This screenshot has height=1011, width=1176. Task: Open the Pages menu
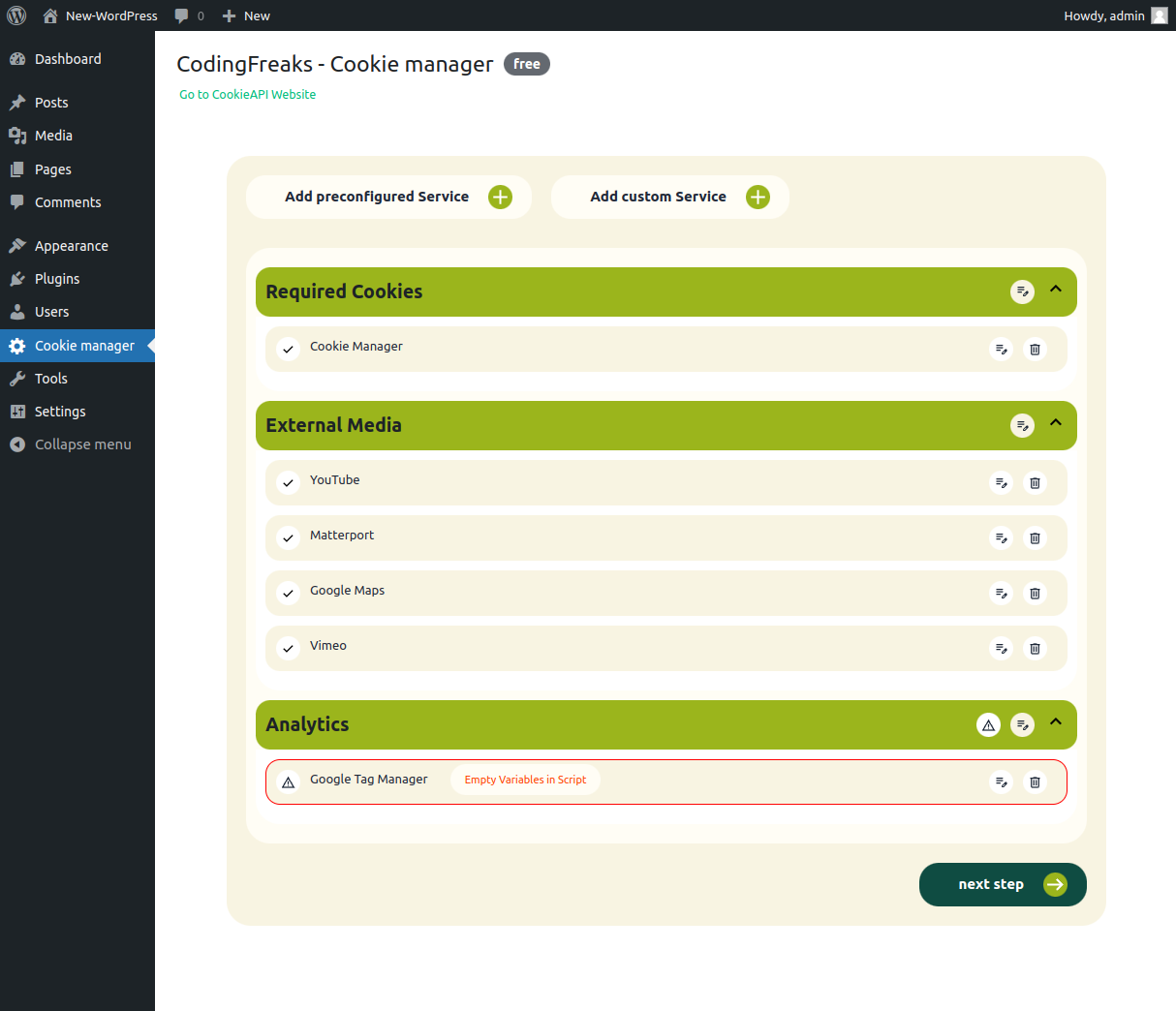(x=77, y=169)
